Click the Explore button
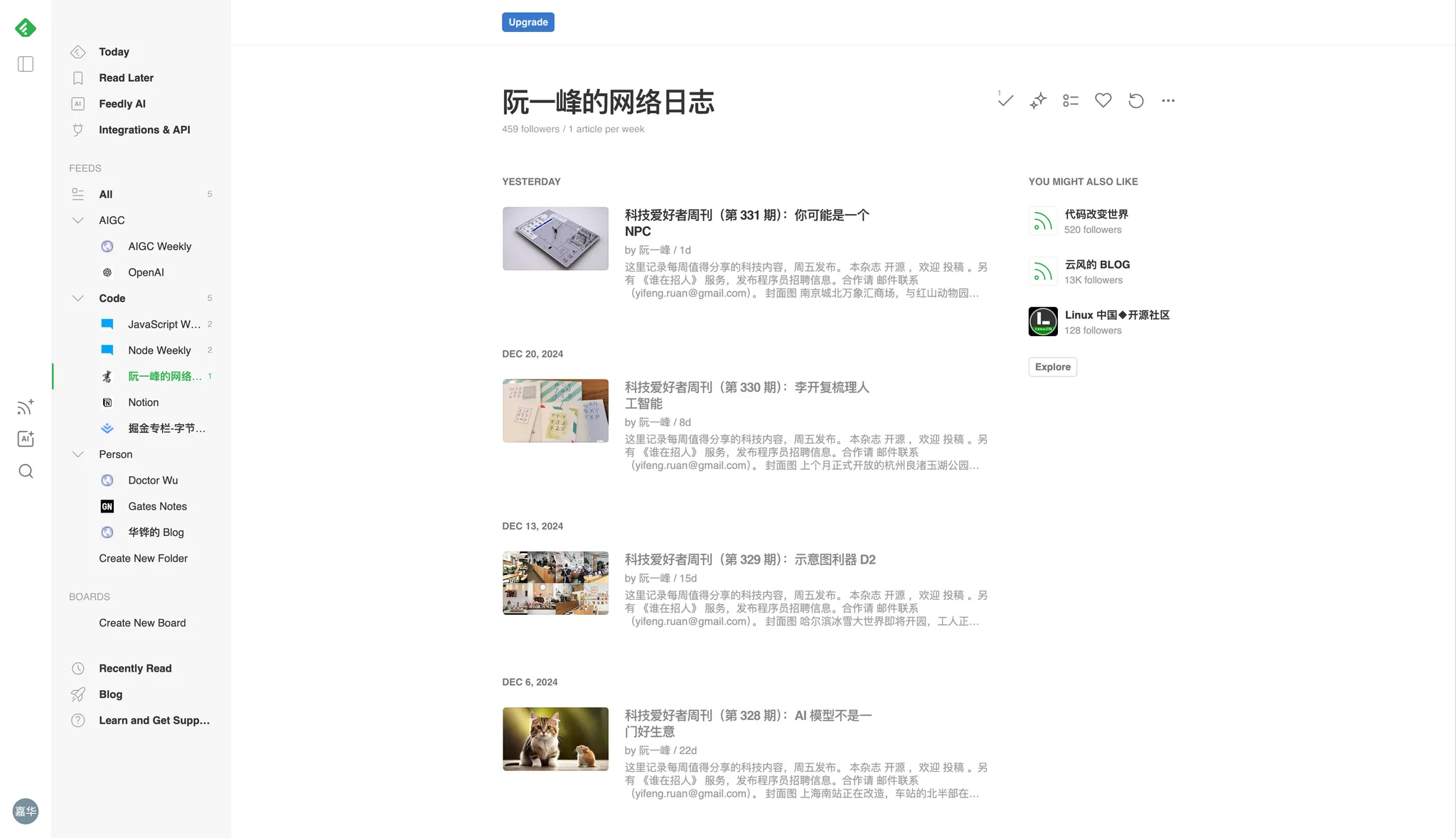The height and width of the screenshot is (838, 1456). coord(1052,367)
